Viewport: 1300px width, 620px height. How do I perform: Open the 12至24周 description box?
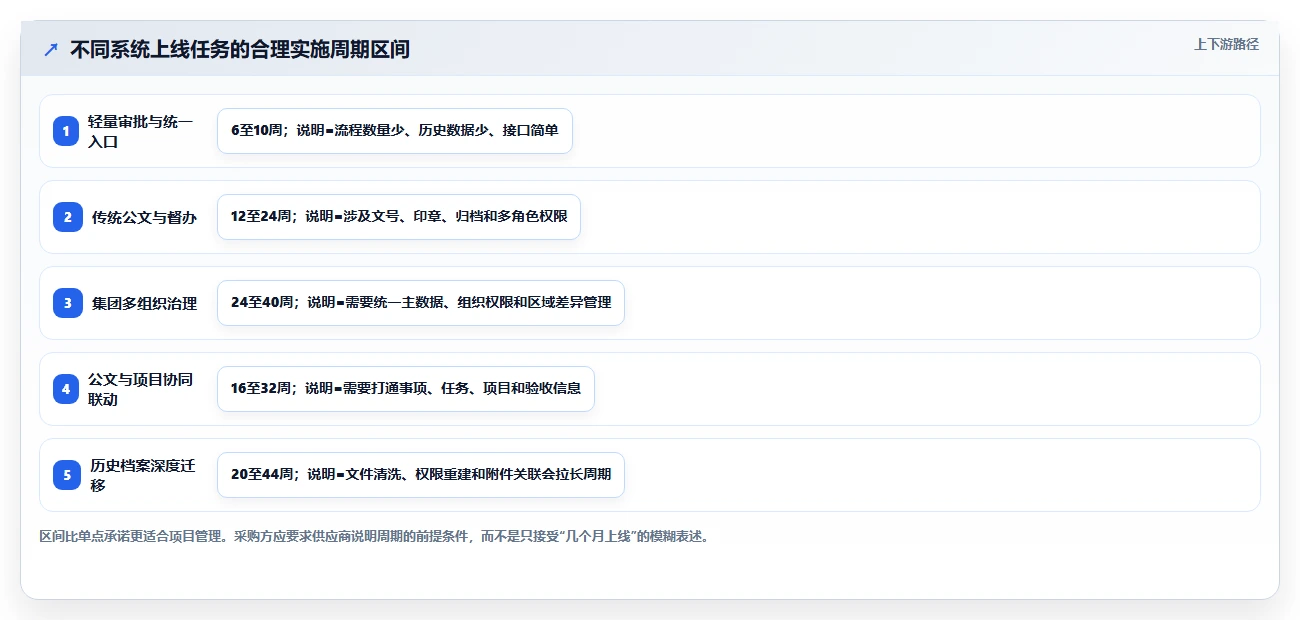[399, 217]
